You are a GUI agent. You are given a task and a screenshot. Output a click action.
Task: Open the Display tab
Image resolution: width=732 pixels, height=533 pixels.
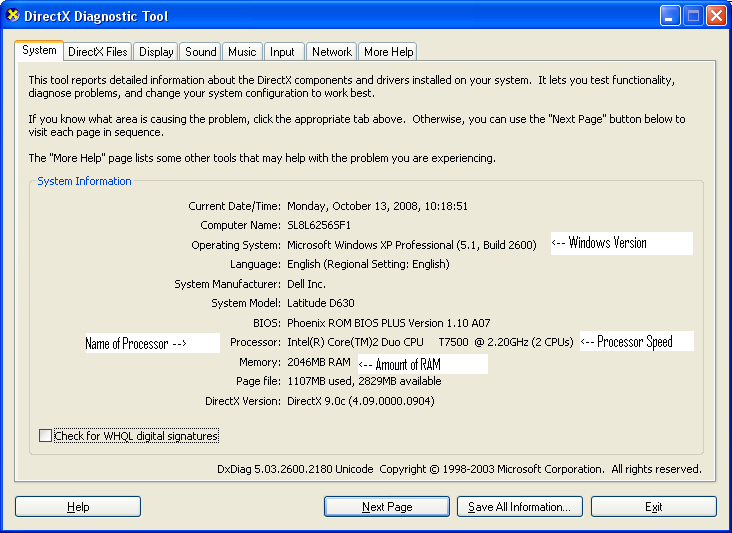(x=156, y=52)
